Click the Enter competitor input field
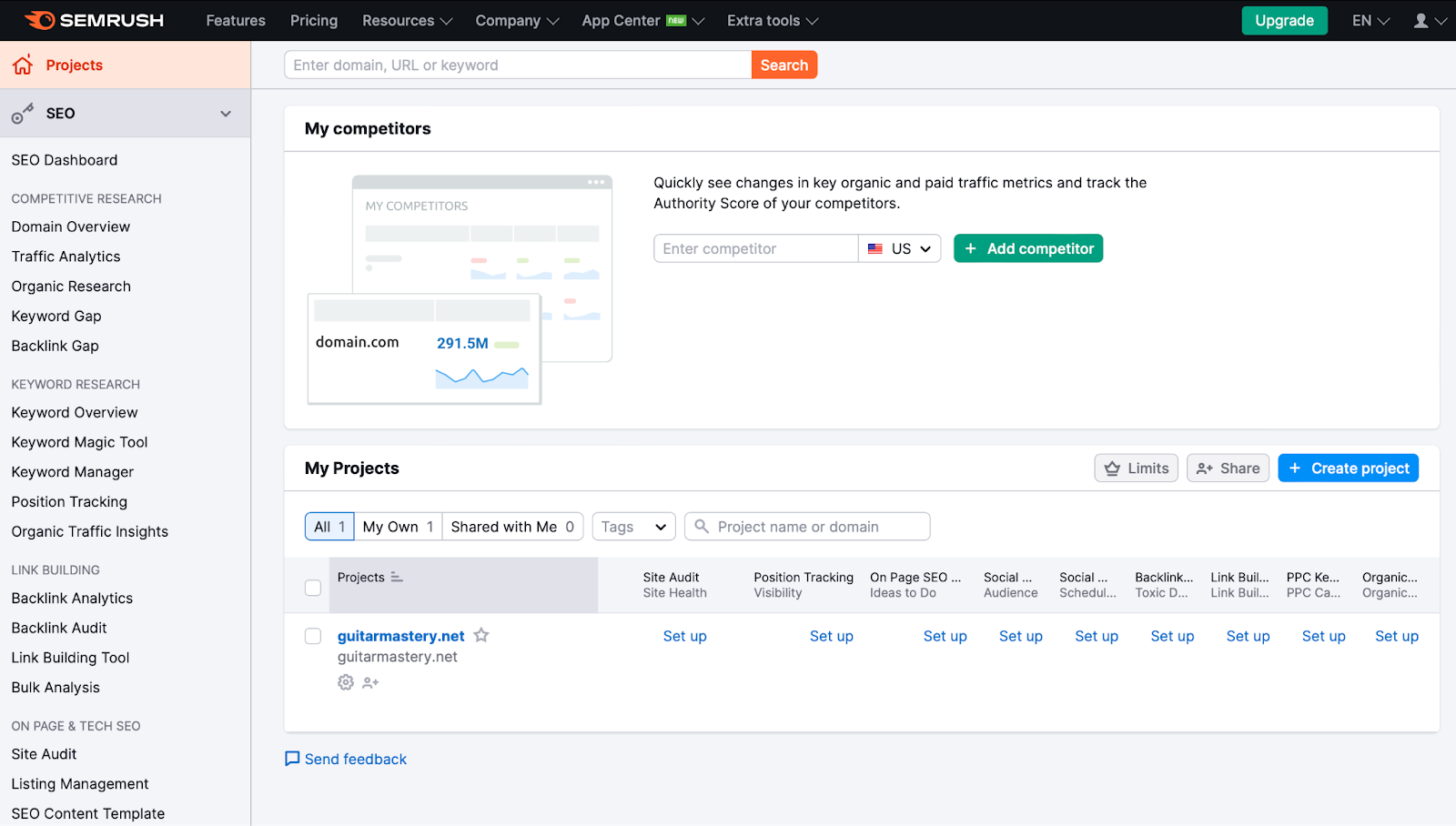Image resolution: width=1456 pixels, height=826 pixels. point(755,248)
